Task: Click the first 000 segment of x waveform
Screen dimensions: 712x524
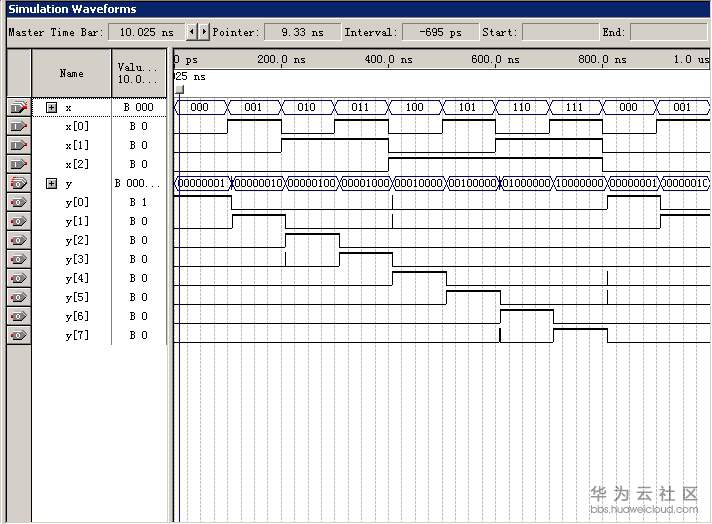Action: point(200,107)
